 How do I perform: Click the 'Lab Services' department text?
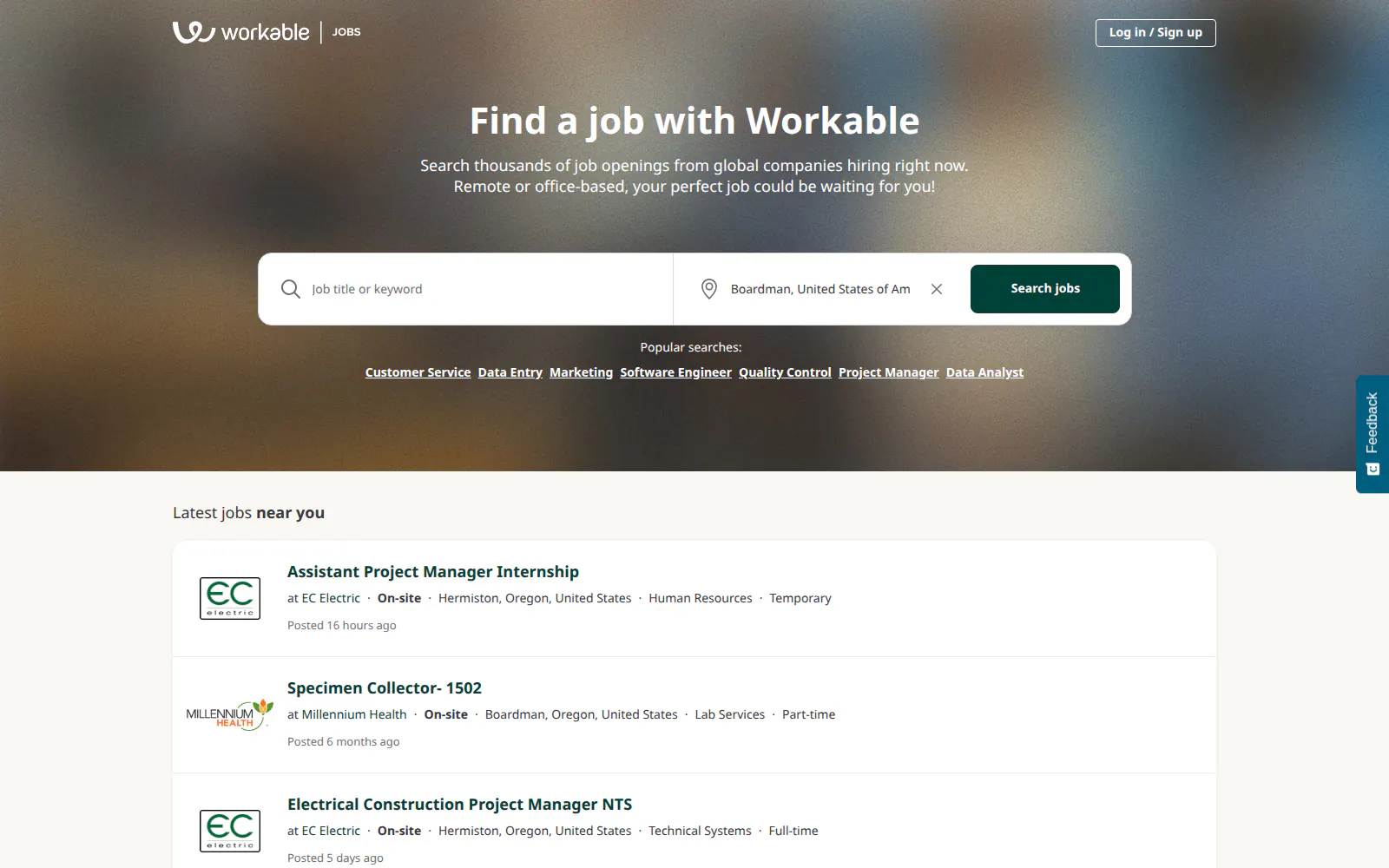[730, 714]
